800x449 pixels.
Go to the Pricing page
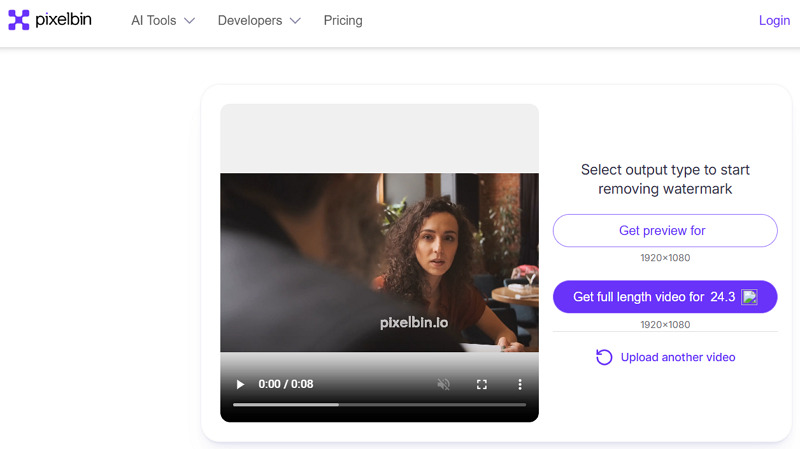tap(343, 21)
